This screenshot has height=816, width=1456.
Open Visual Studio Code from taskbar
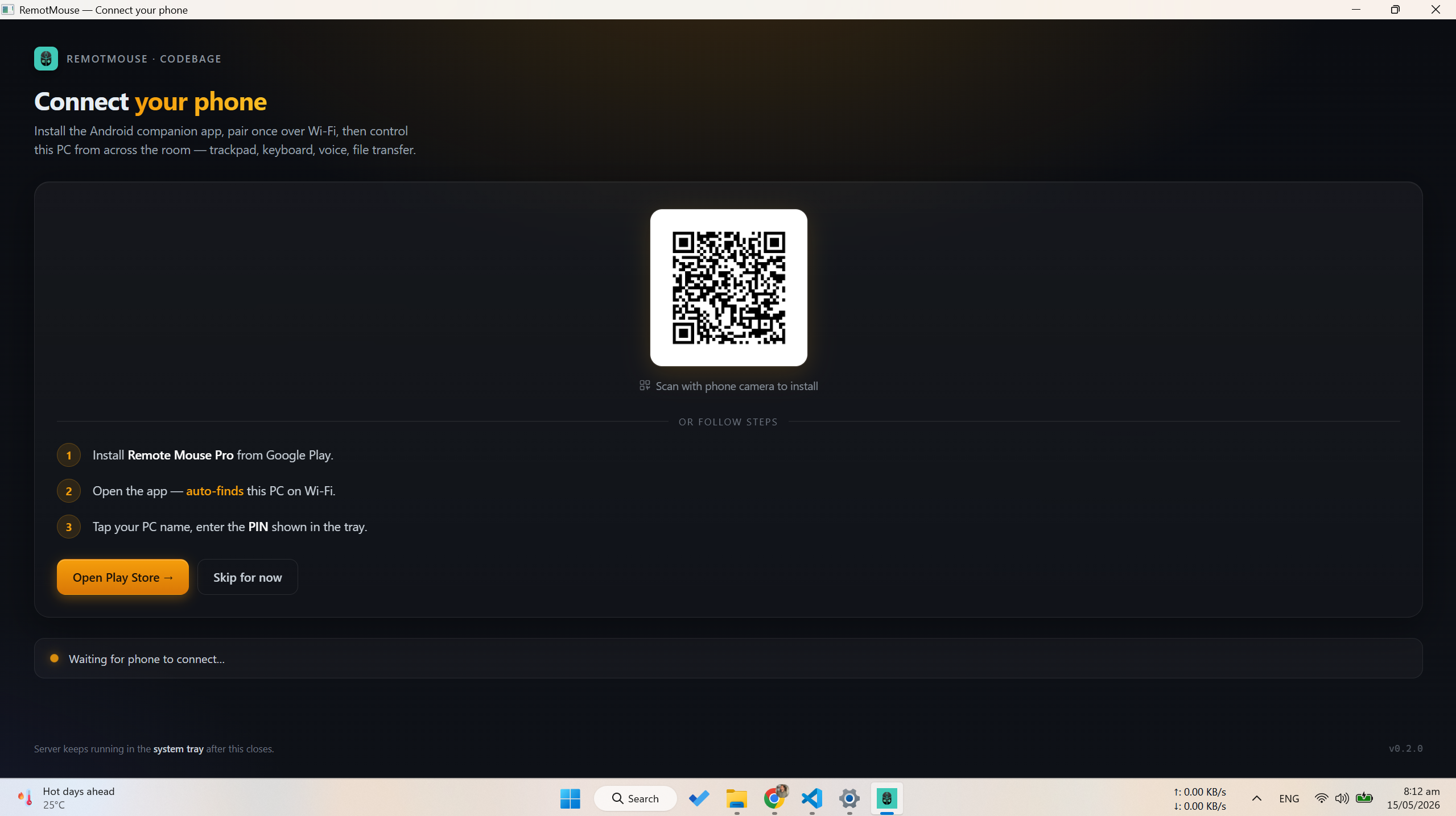[812, 798]
